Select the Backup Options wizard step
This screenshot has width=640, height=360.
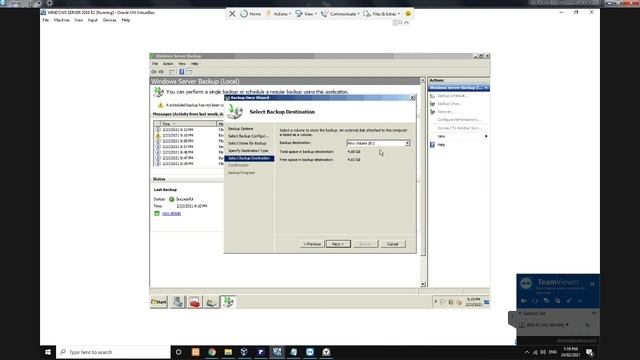241,129
